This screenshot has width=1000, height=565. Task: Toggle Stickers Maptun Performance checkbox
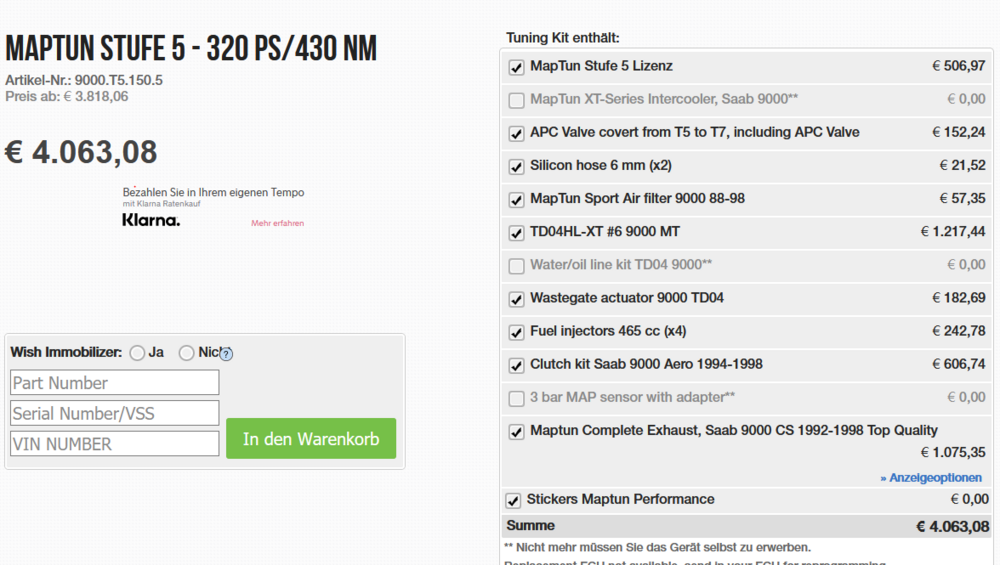(513, 501)
